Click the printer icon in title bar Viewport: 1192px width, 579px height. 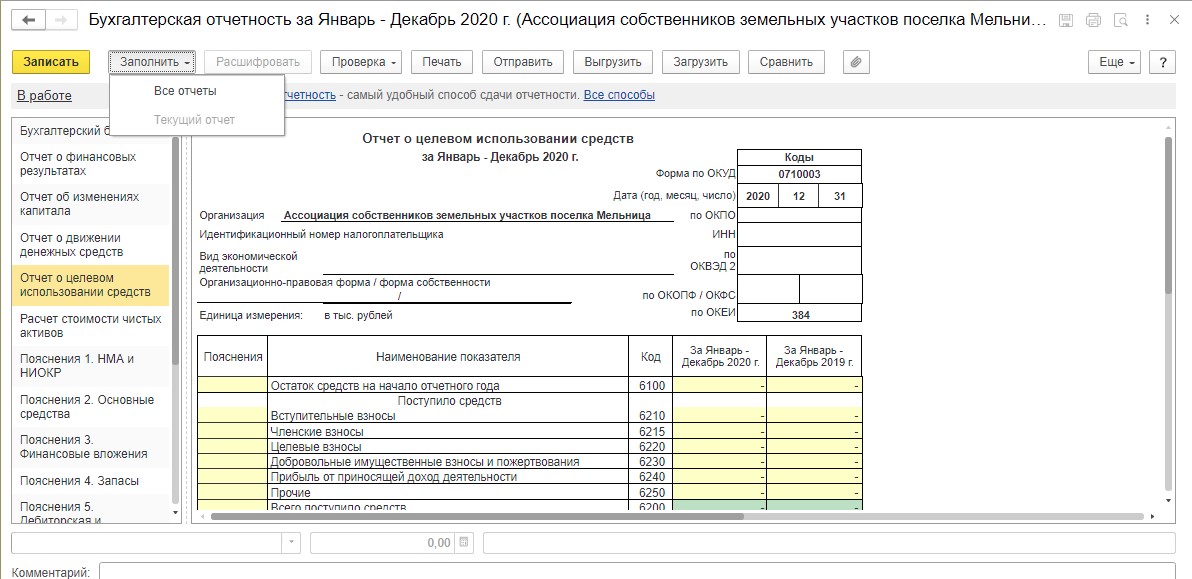[1093, 21]
